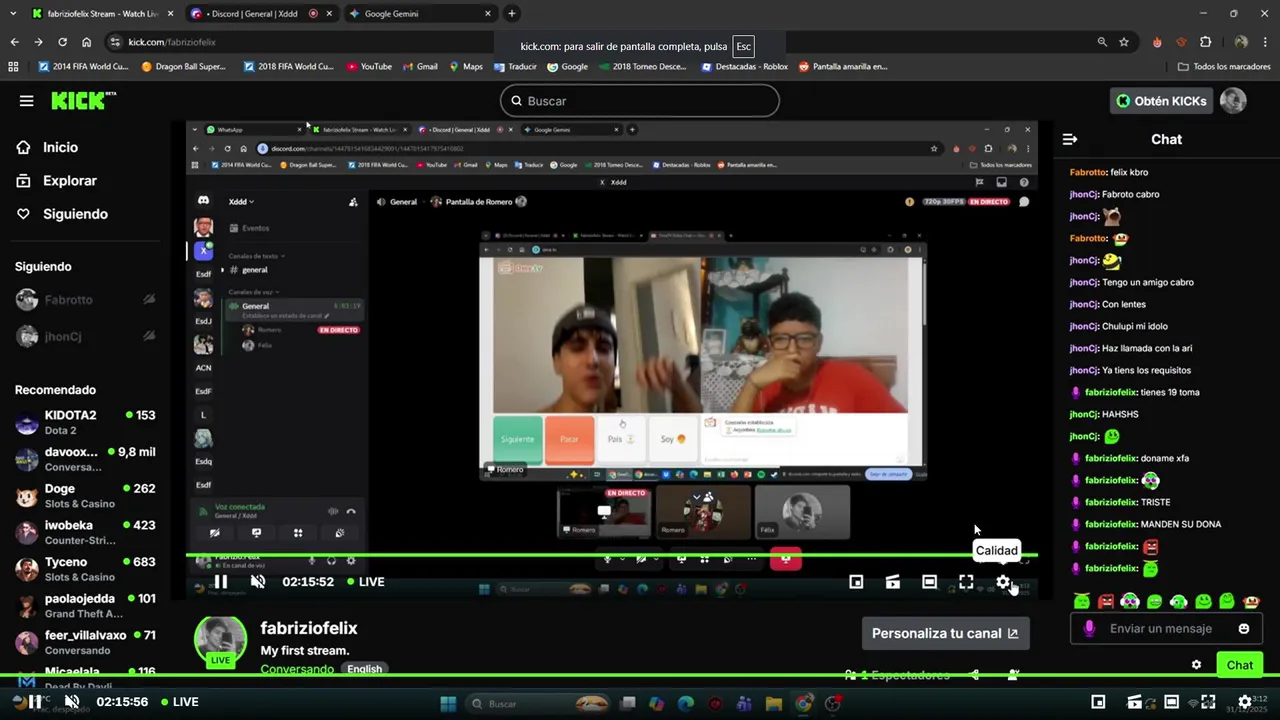Open Explorar in the sidebar
This screenshot has height=720, width=1280.
tap(69, 181)
